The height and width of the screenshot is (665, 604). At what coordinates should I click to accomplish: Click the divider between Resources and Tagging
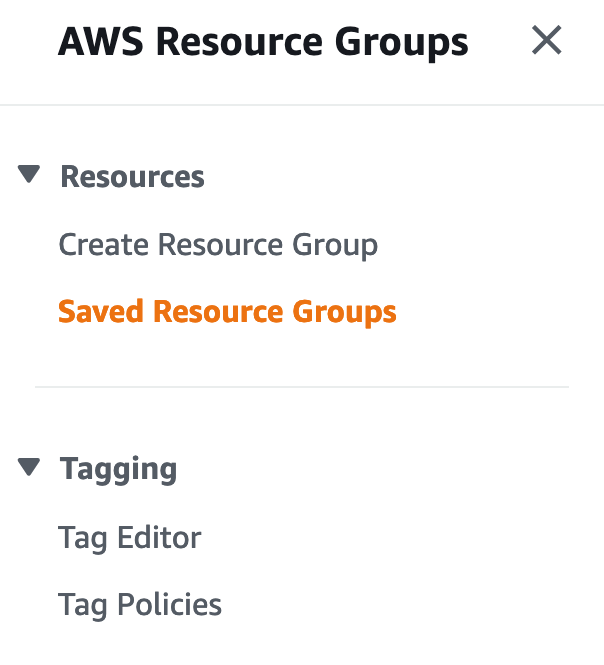click(x=301, y=386)
